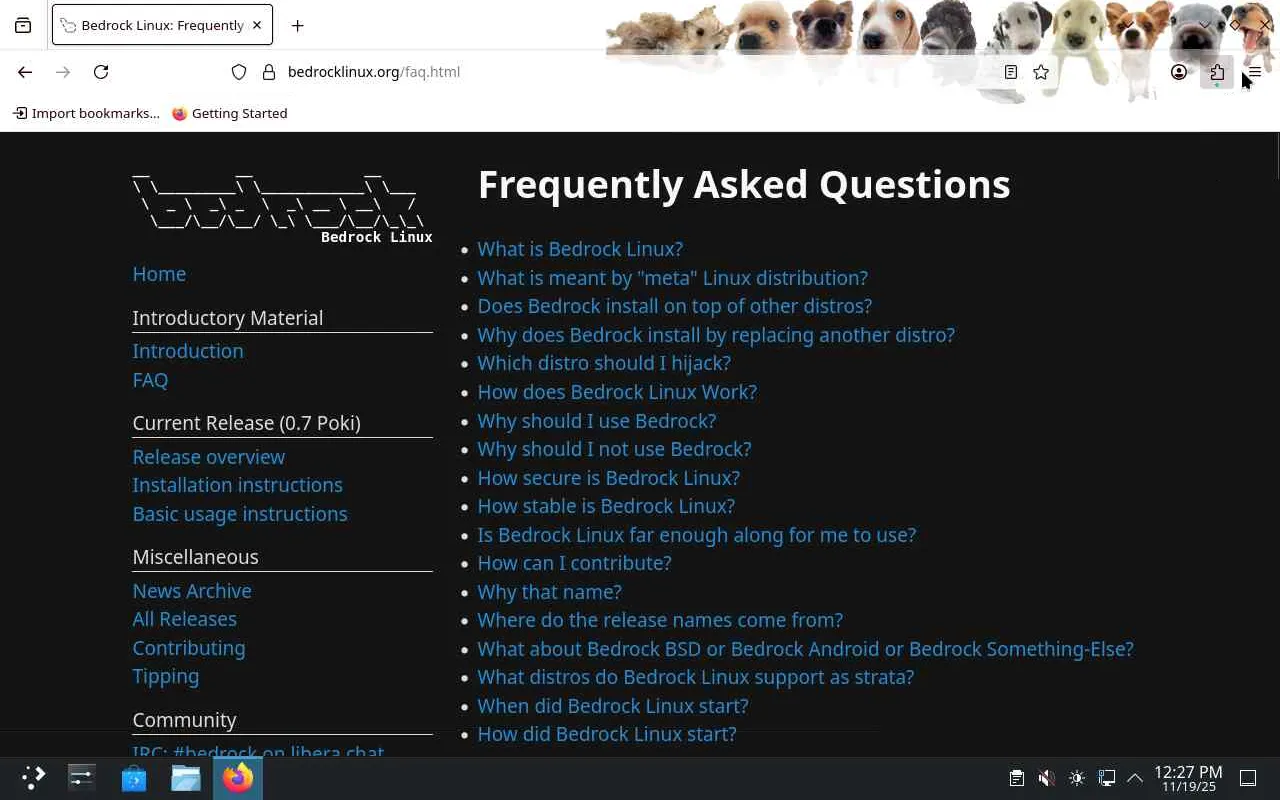Go back to the previous page
Image resolution: width=1280 pixels, height=800 pixels.
pyautogui.click(x=25, y=72)
